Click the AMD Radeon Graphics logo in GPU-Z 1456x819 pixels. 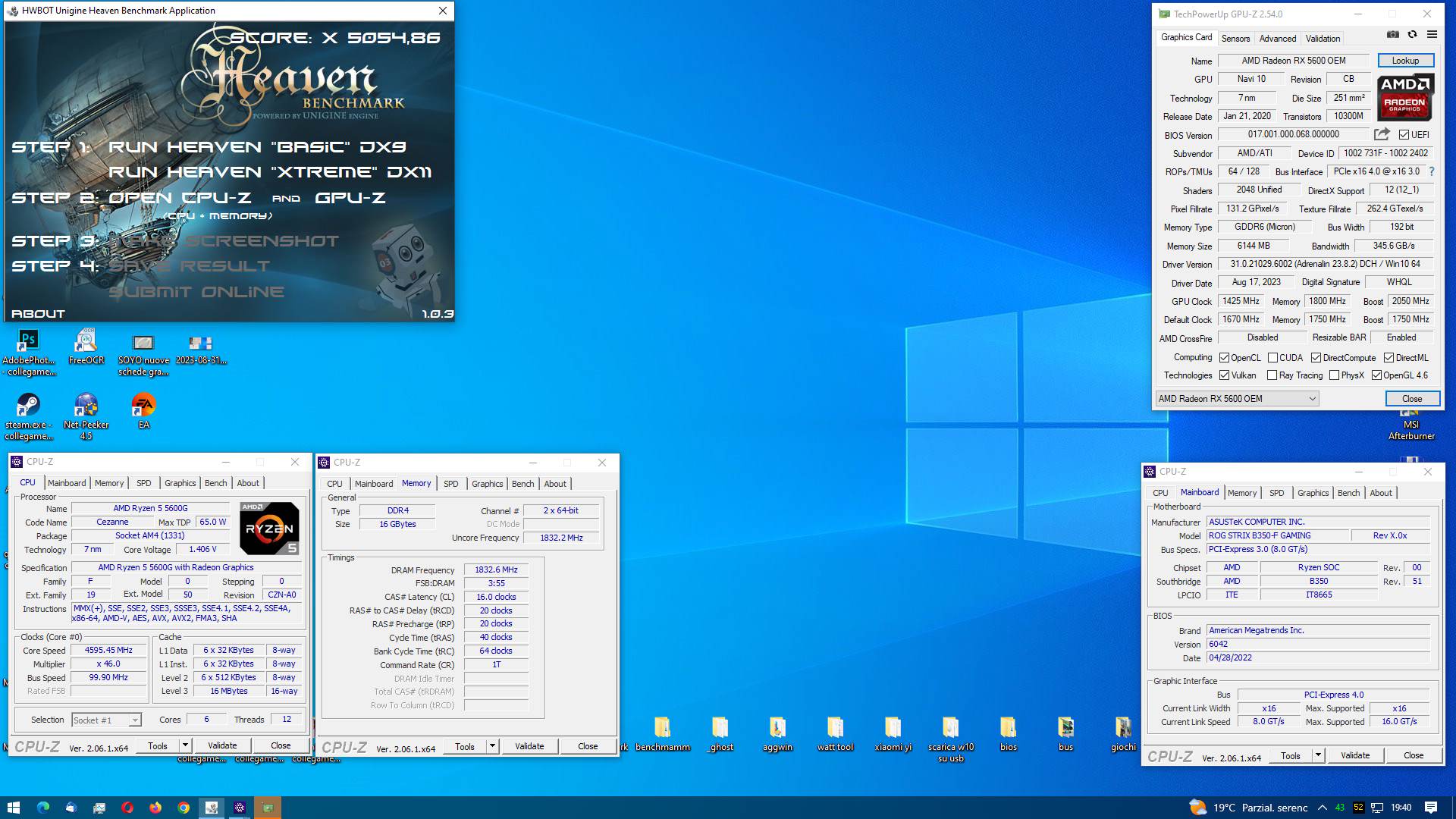[x=1404, y=97]
